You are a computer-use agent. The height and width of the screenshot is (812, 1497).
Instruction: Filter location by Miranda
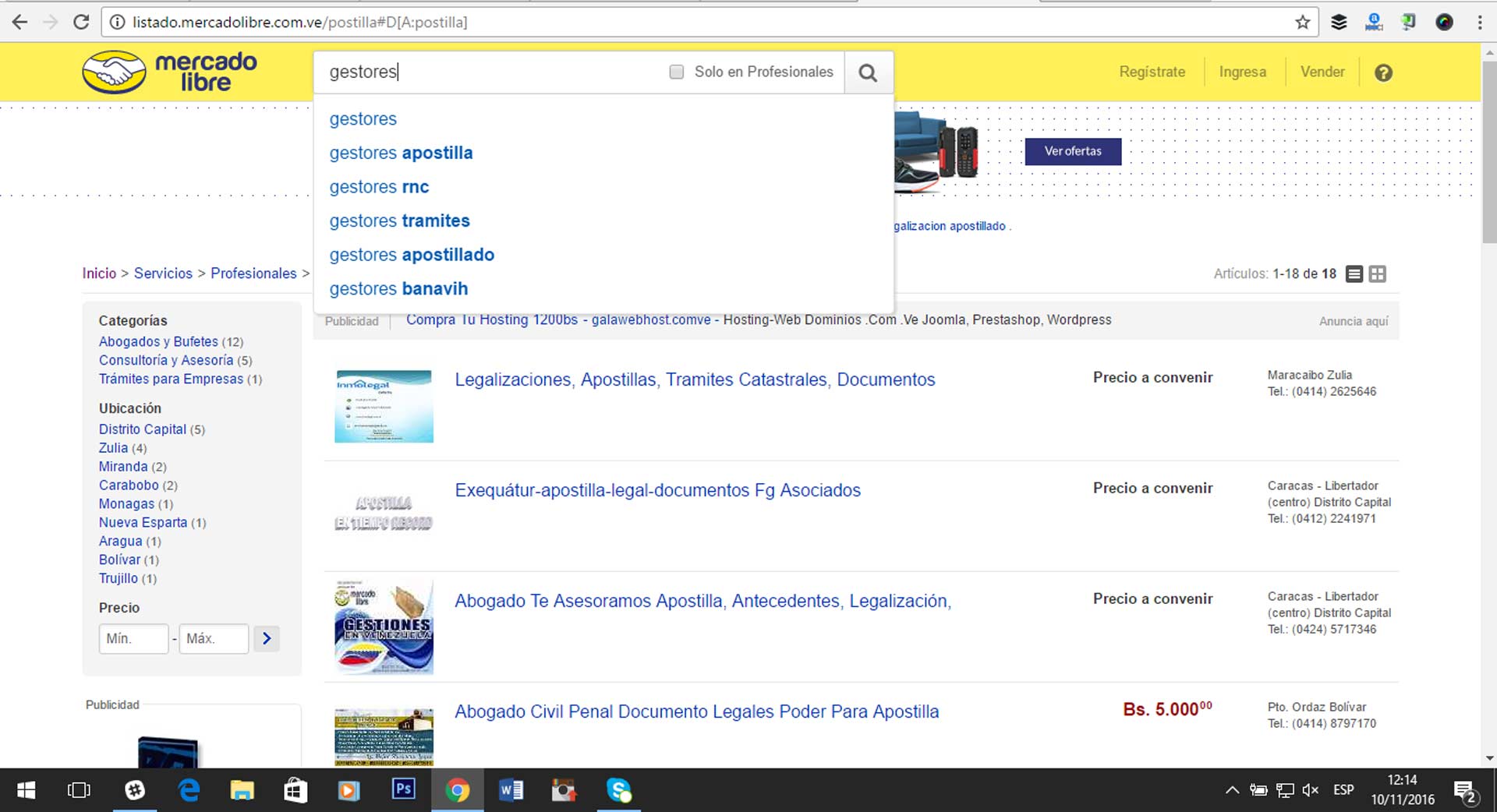[122, 467]
